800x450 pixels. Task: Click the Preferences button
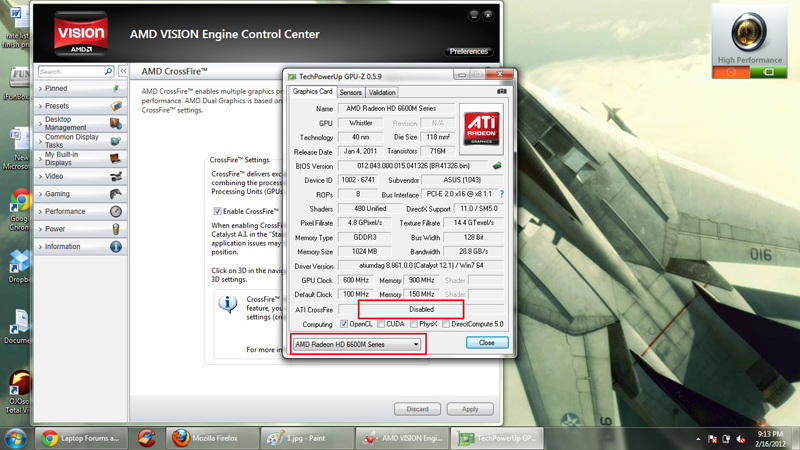coord(469,52)
